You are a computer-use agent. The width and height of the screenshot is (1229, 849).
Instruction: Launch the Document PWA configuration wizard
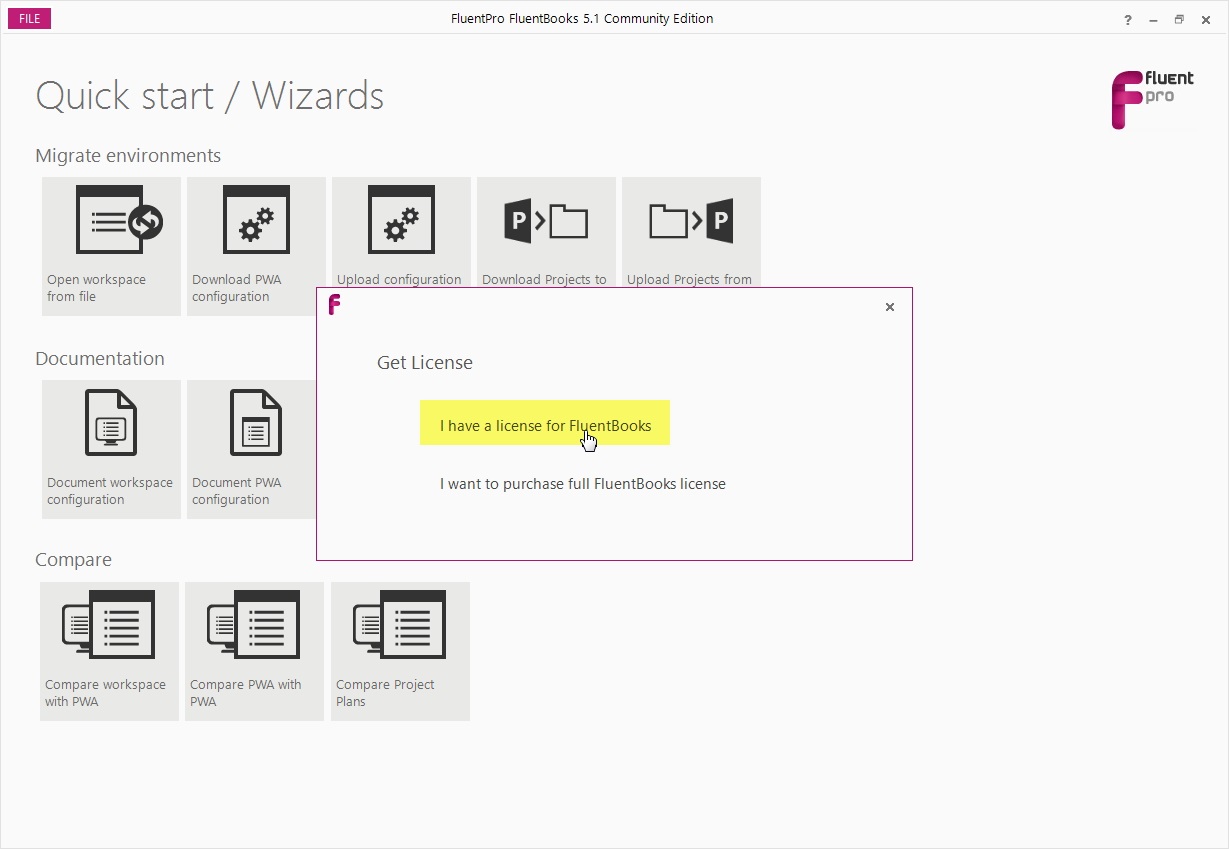[251, 449]
